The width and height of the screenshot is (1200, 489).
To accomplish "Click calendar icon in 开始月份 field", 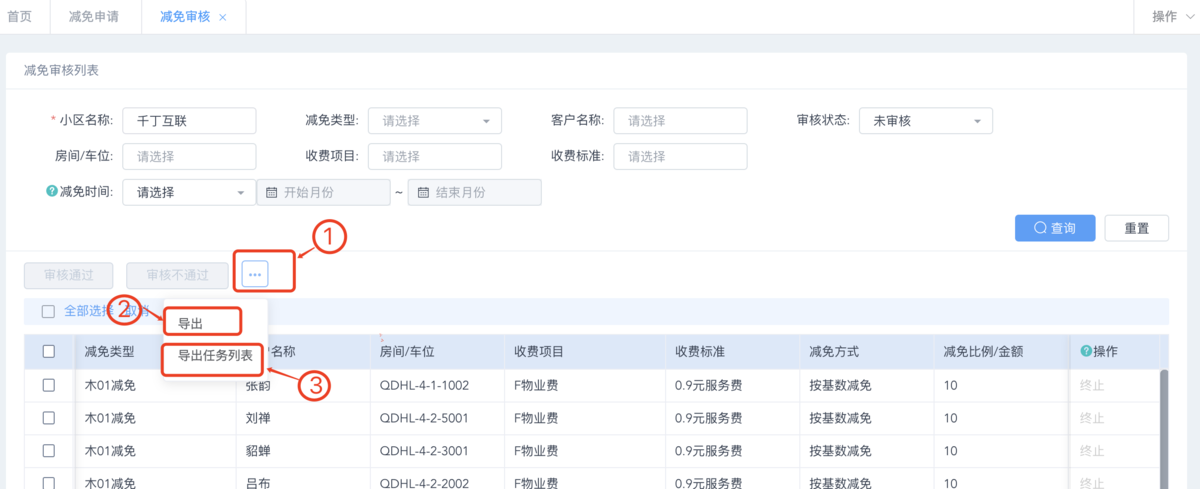I will point(271,192).
